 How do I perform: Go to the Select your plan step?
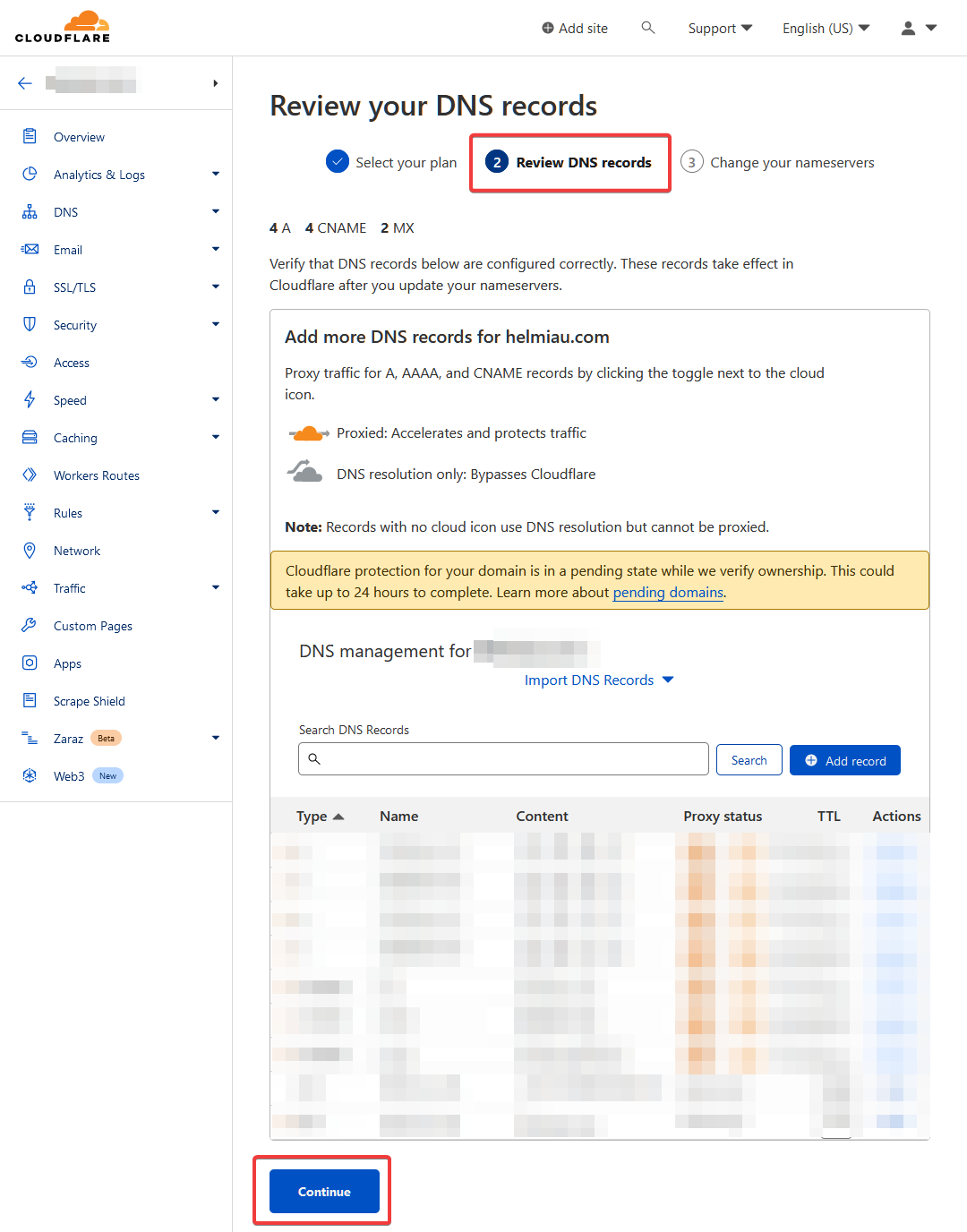(391, 162)
